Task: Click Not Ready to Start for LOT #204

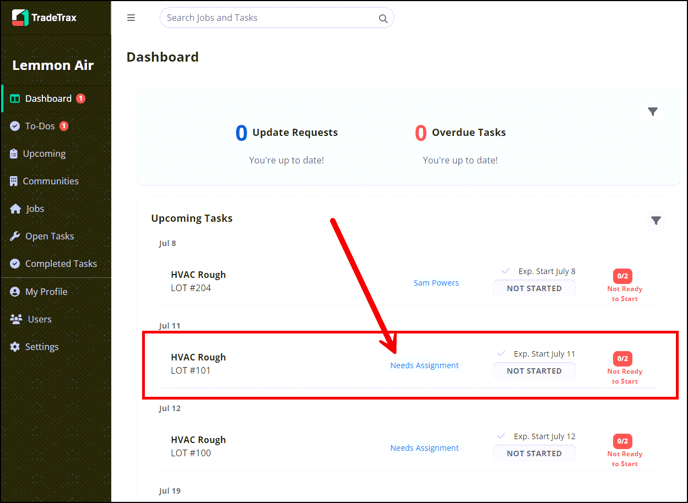Action: (625, 294)
